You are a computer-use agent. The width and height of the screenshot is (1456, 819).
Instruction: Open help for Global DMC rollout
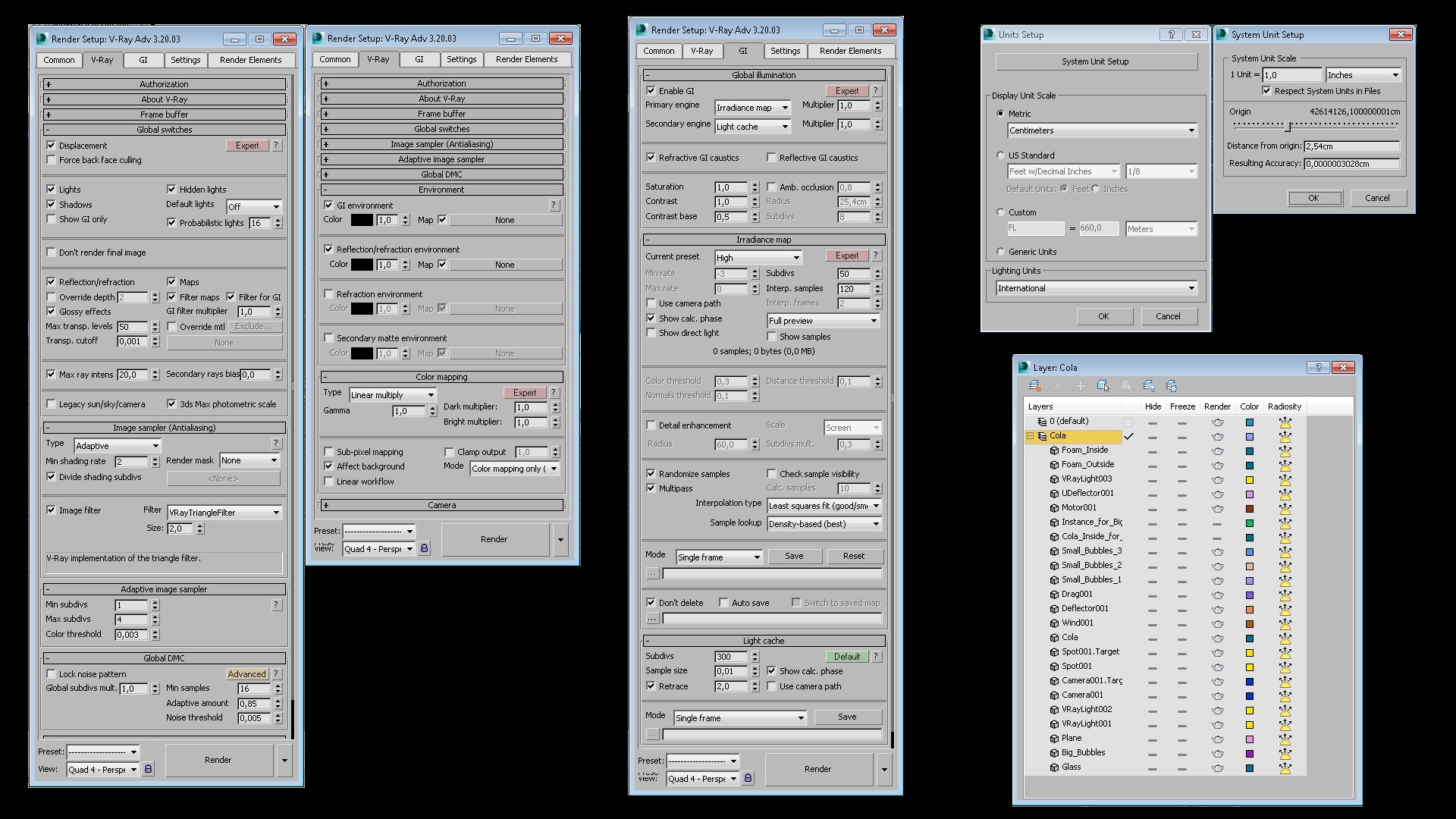(x=276, y=674)
